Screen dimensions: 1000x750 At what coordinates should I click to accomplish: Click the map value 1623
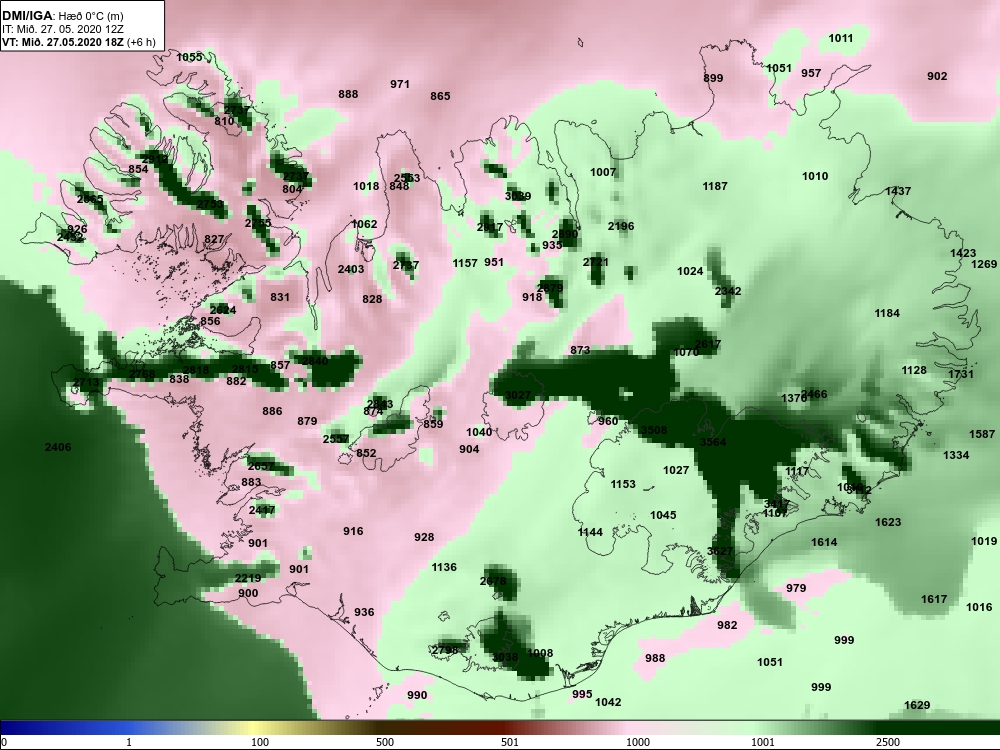point(888,522)
